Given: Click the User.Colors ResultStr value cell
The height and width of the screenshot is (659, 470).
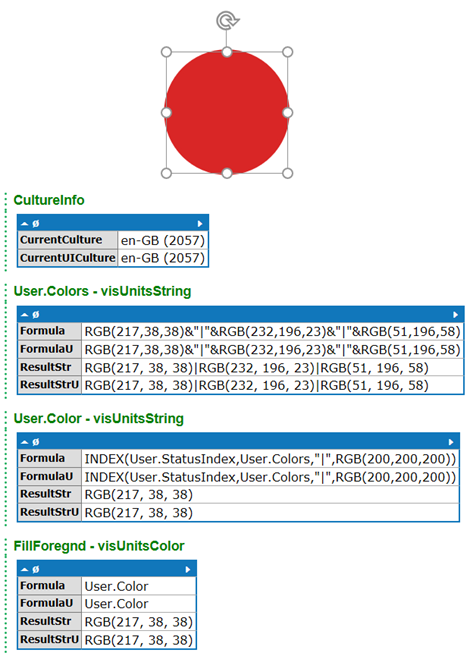Looking at the screenshot, I should (x=272, y=368).
